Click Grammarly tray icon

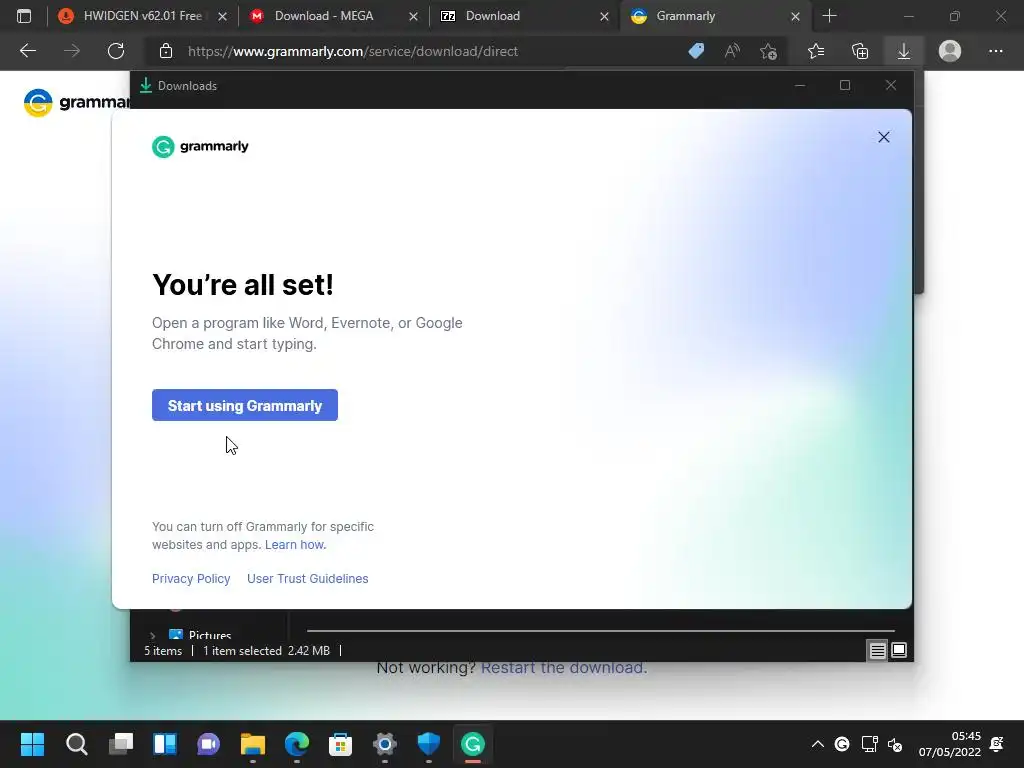[842, 744]
